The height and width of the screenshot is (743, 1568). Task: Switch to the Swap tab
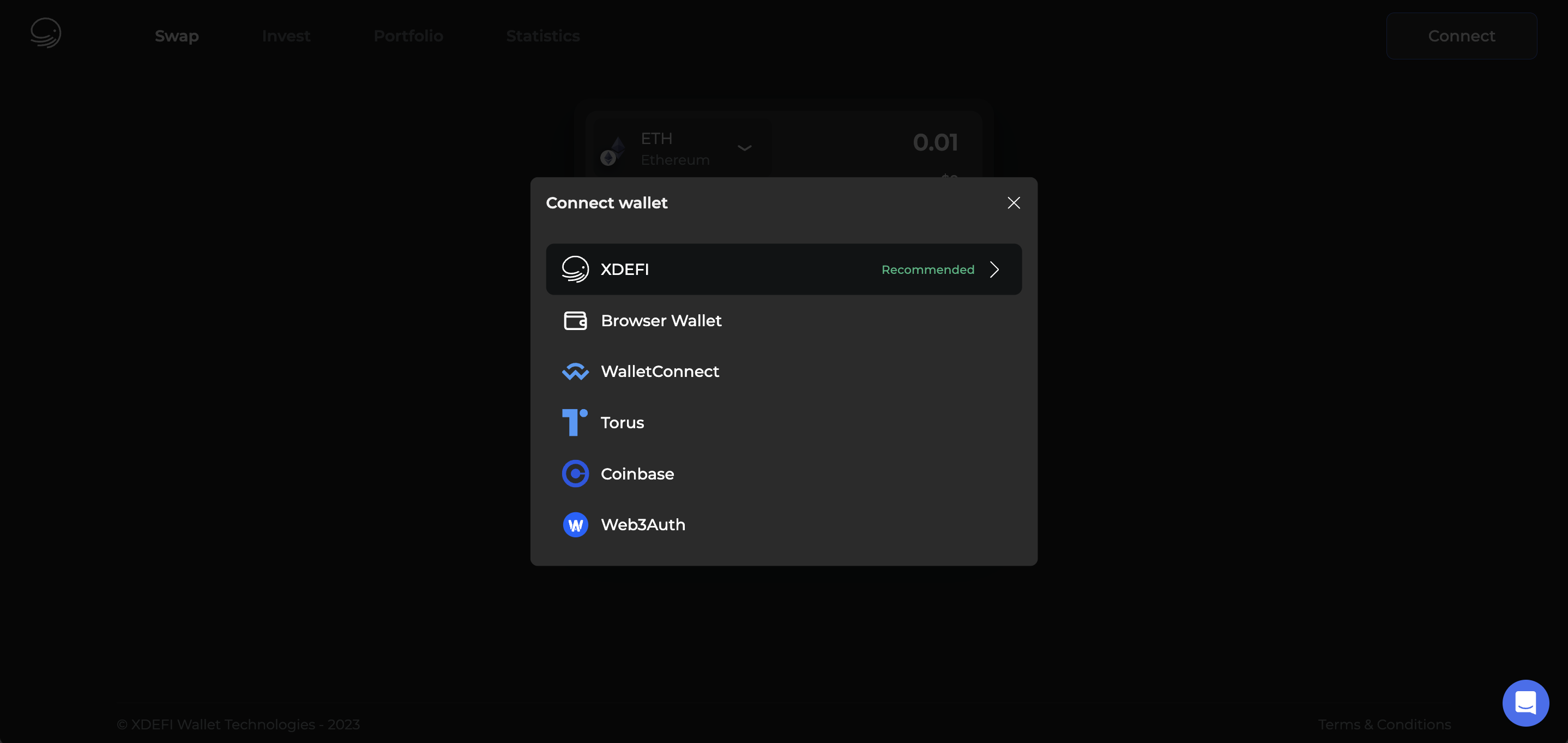[x=177, y=36]
